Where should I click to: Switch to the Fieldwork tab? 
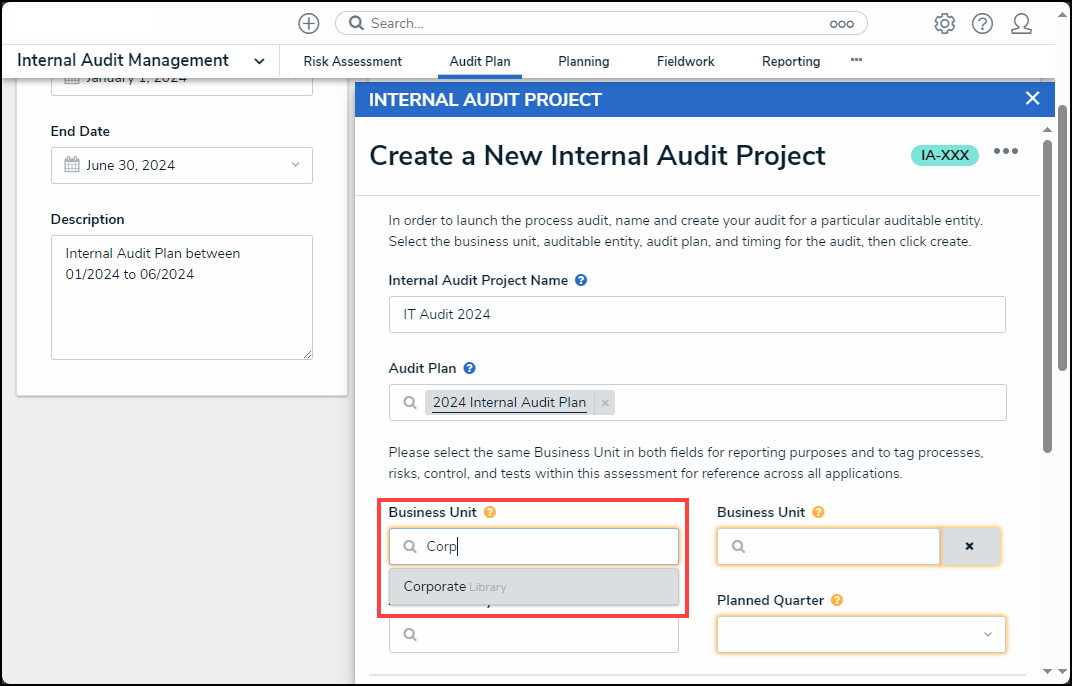tap(685, 61)
